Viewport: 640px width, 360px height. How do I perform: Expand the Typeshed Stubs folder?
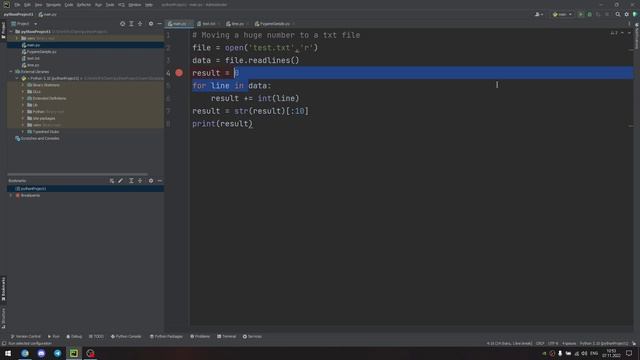tap(23, 132)
